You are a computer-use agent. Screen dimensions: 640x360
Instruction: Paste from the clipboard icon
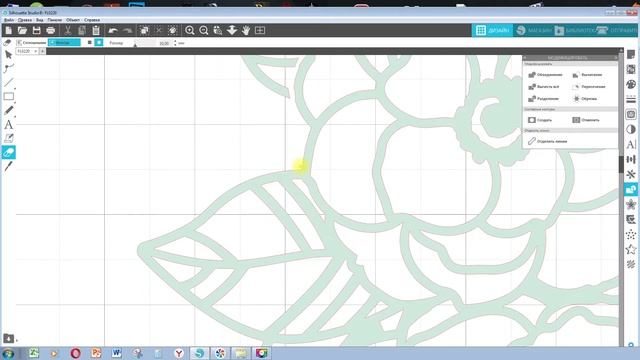coord(96,30)
